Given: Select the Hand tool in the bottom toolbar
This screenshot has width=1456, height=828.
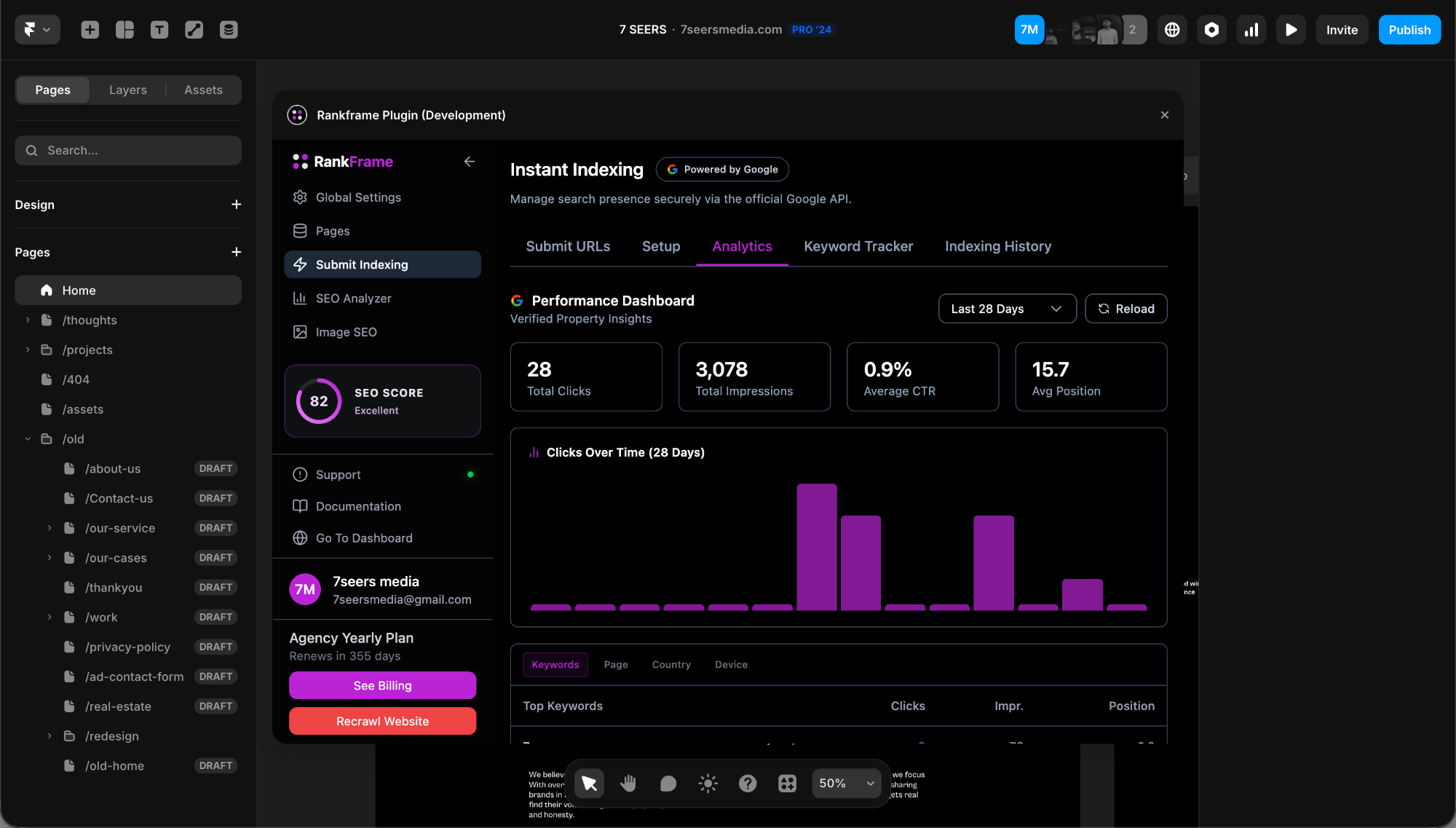Looking at the screenshot, I should [628, 784].
